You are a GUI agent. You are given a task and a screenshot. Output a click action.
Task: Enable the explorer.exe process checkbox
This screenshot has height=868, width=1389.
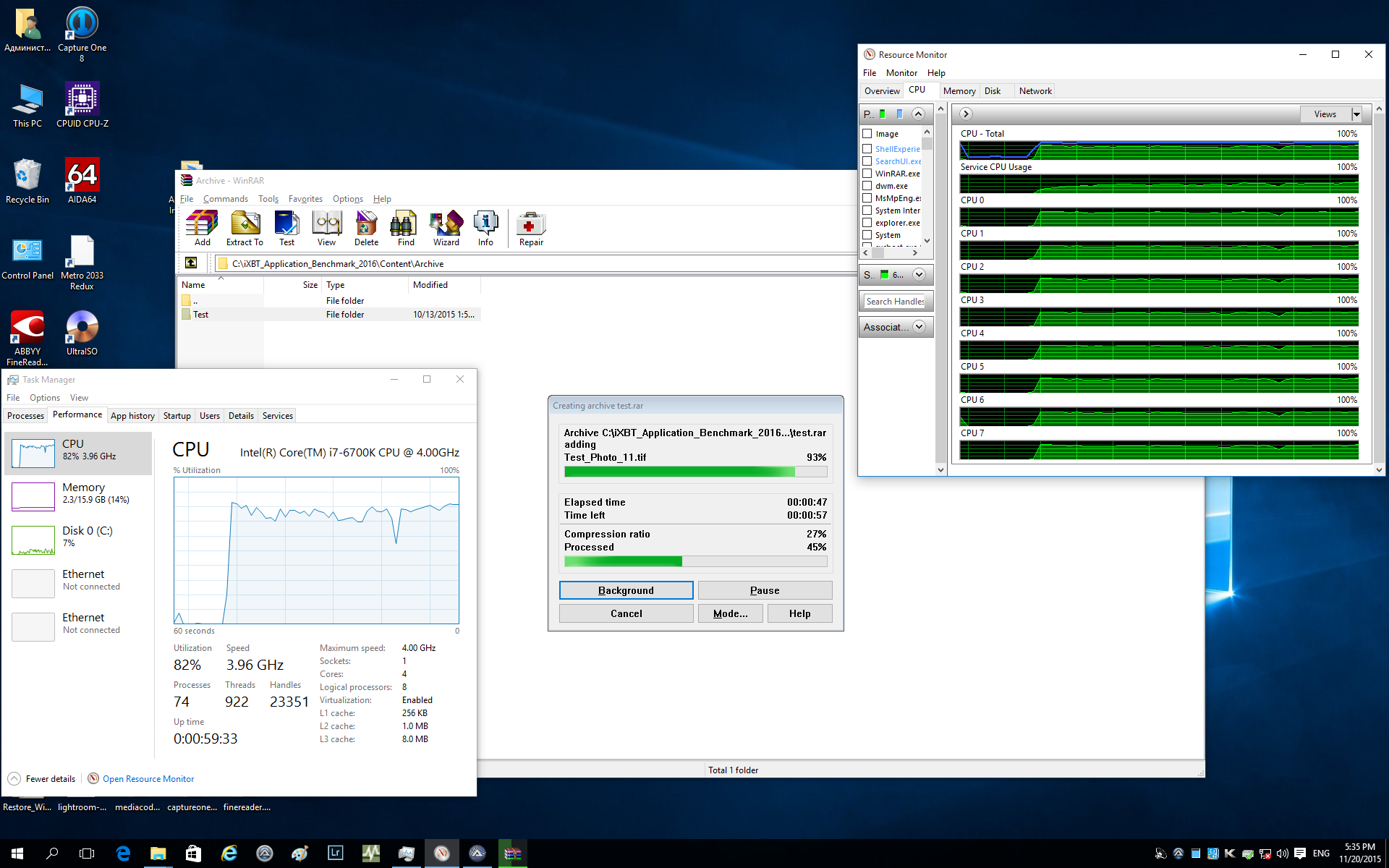(867, 223)
